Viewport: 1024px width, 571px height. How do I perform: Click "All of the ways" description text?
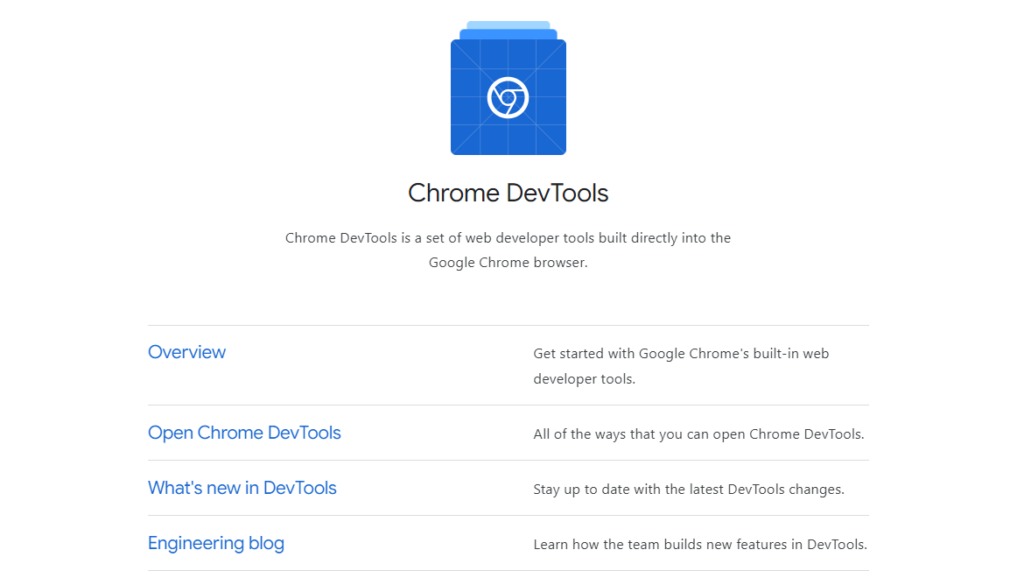[x=698, y=434]
